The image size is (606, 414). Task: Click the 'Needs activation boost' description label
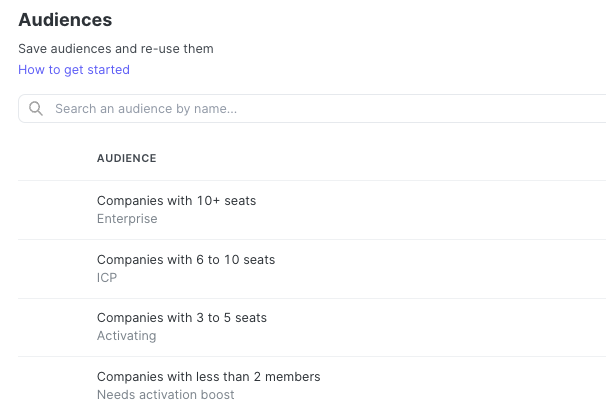click(165, 395)
